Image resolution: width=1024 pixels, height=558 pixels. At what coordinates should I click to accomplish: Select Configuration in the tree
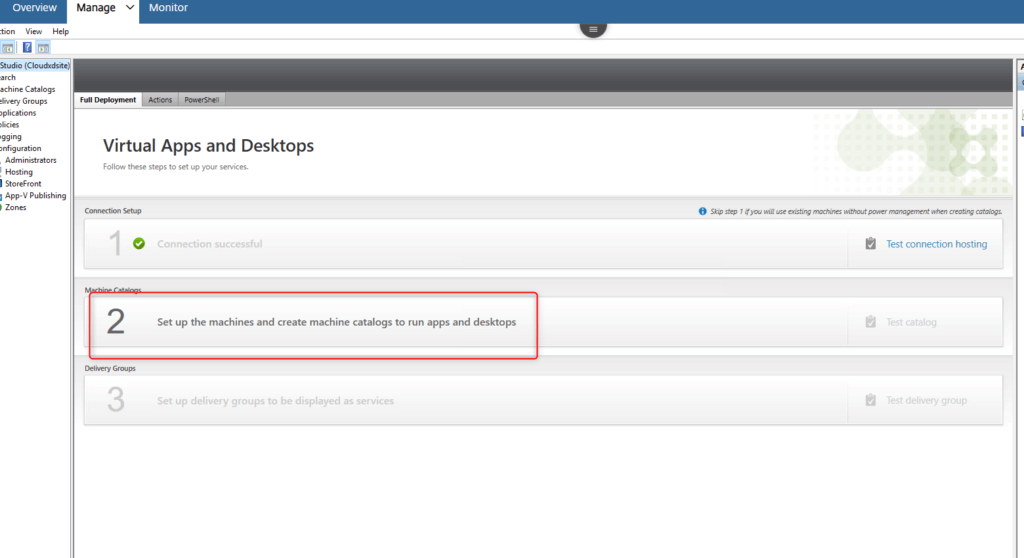point(21,148)
